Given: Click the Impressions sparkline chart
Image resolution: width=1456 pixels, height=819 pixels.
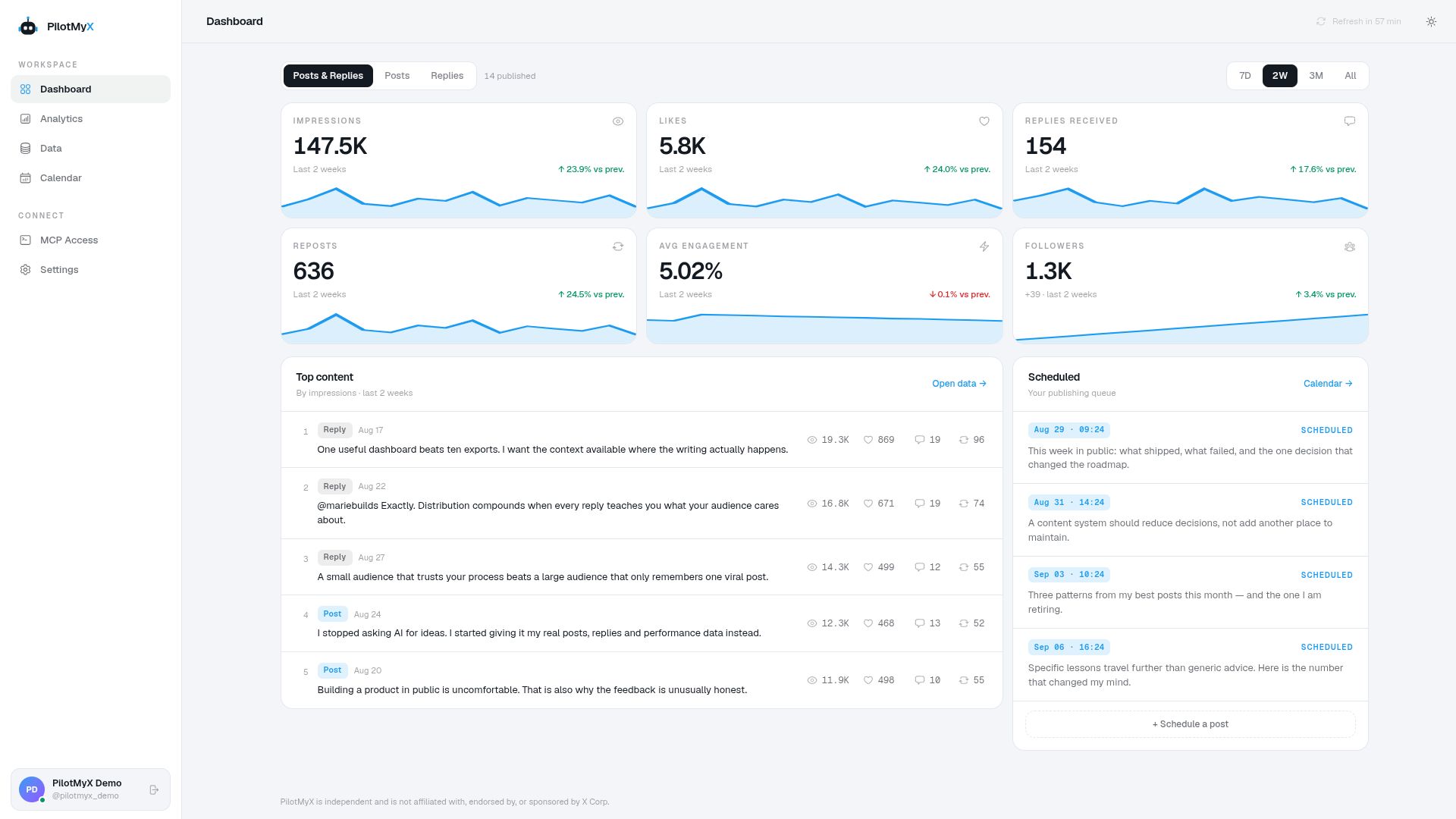Looking at the screenshot, I should [459, 202].
